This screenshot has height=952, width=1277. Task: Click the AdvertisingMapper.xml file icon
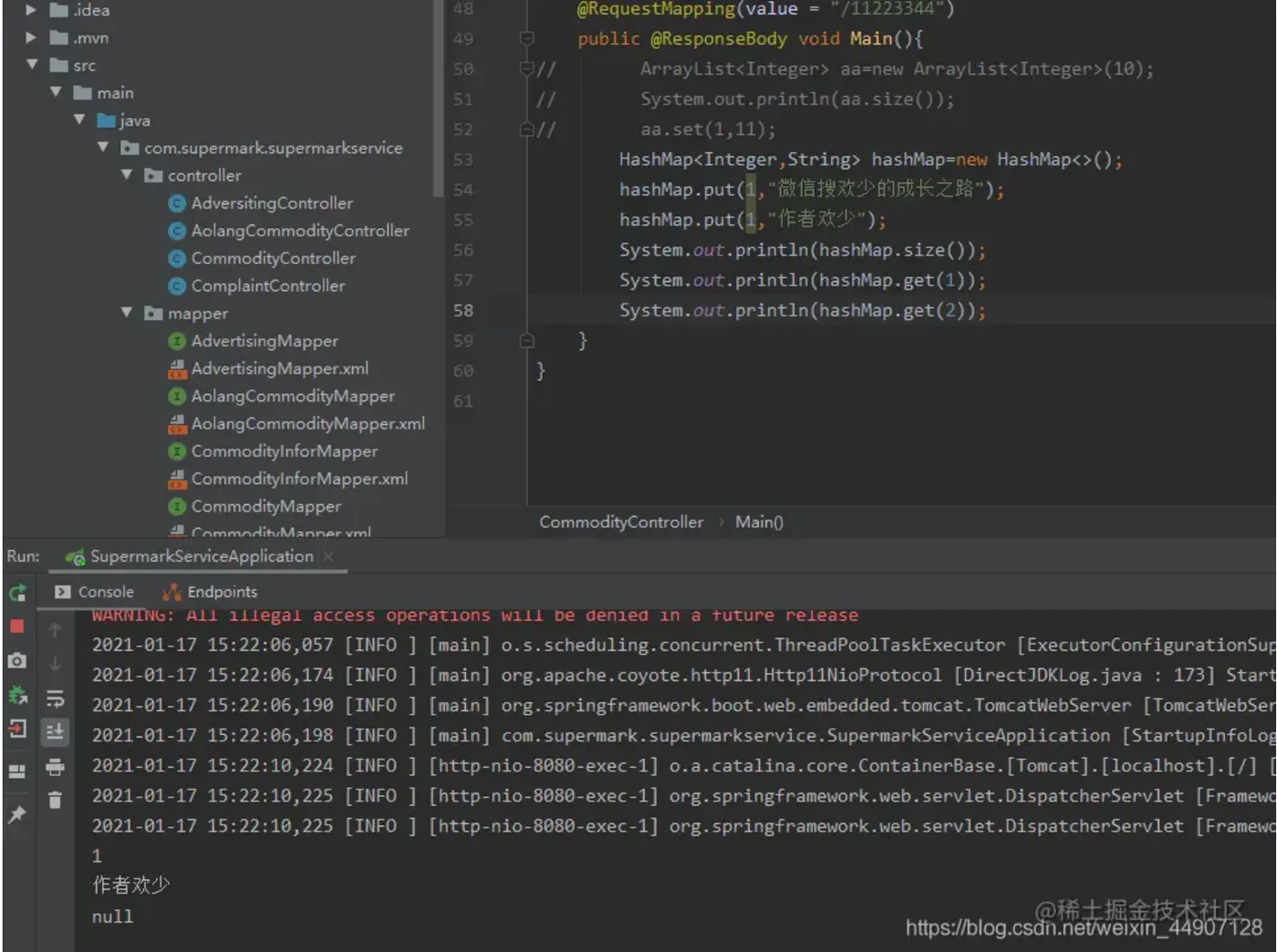(x=178, y=368)
